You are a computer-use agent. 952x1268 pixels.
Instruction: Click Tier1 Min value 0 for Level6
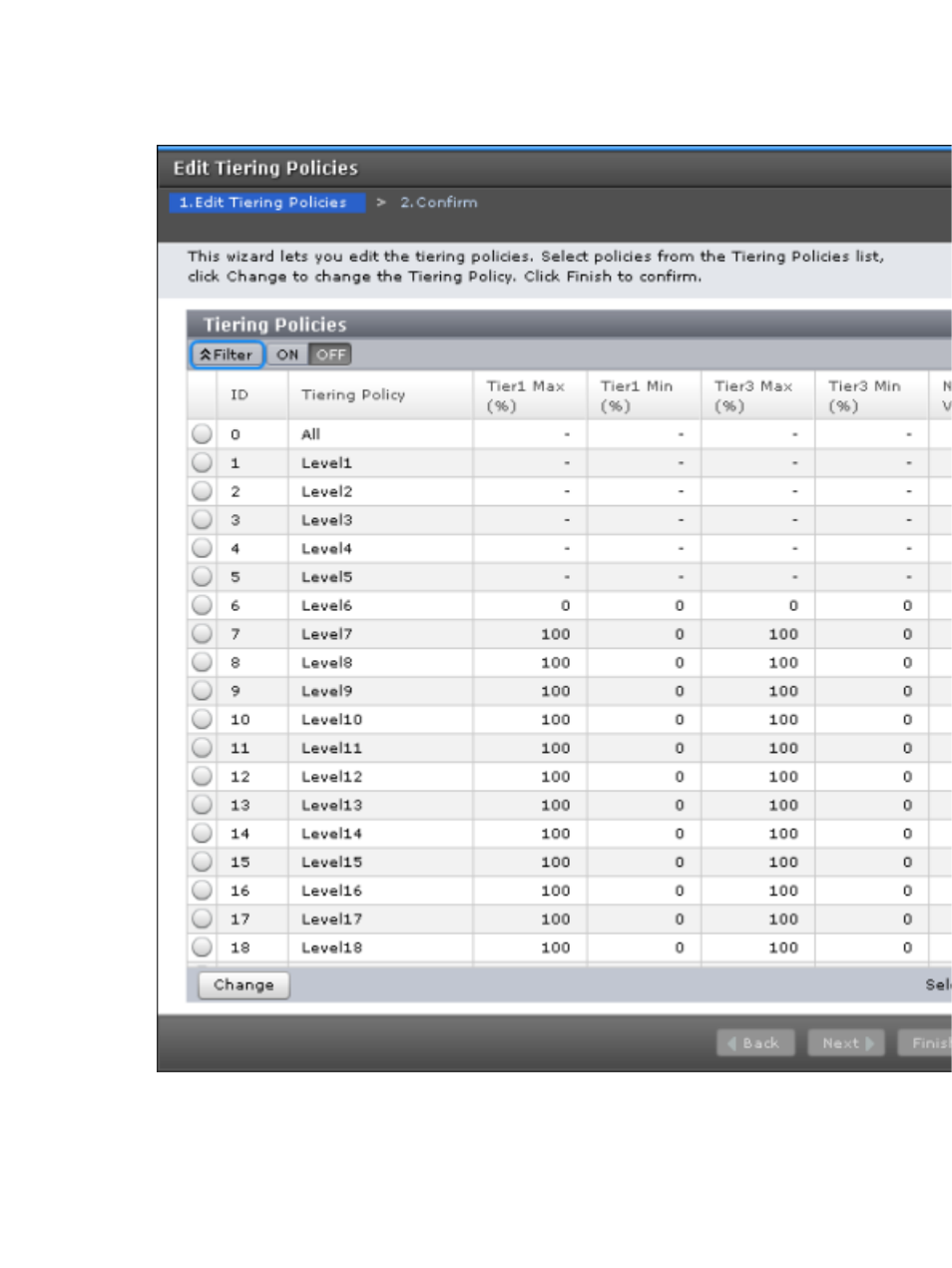(680, 605)
